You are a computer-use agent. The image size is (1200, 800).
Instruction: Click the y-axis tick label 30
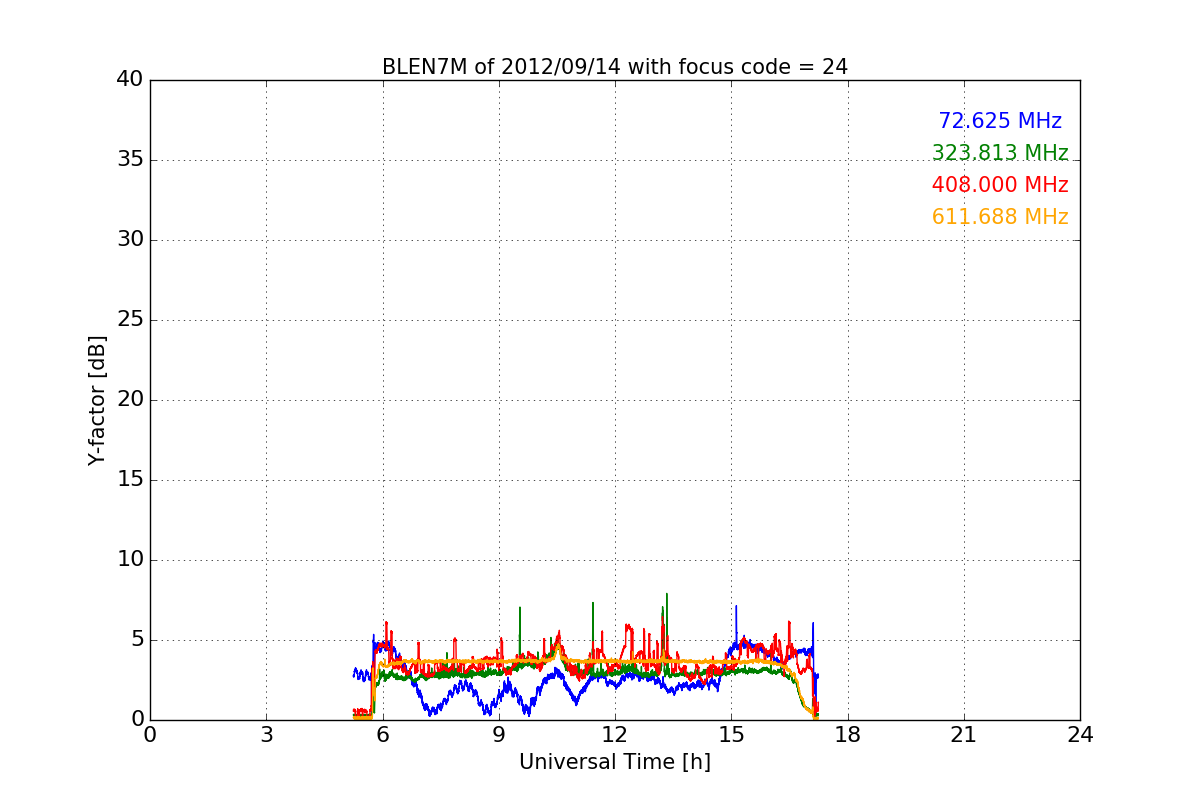130,240
